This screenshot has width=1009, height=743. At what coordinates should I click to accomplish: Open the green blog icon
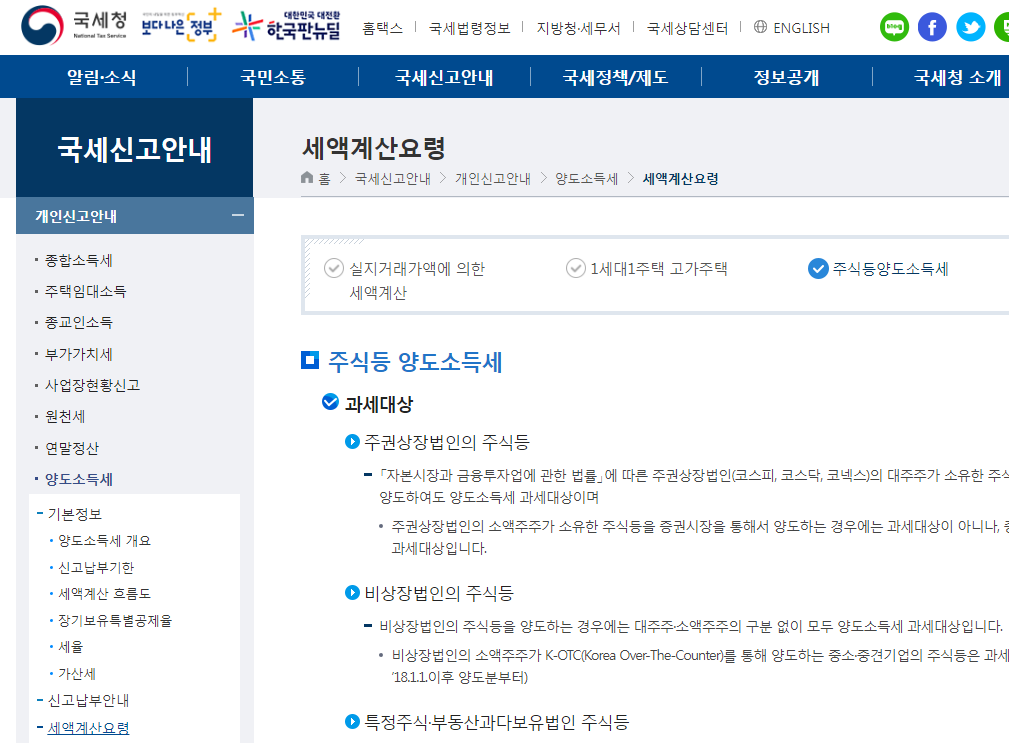point(894,27)
